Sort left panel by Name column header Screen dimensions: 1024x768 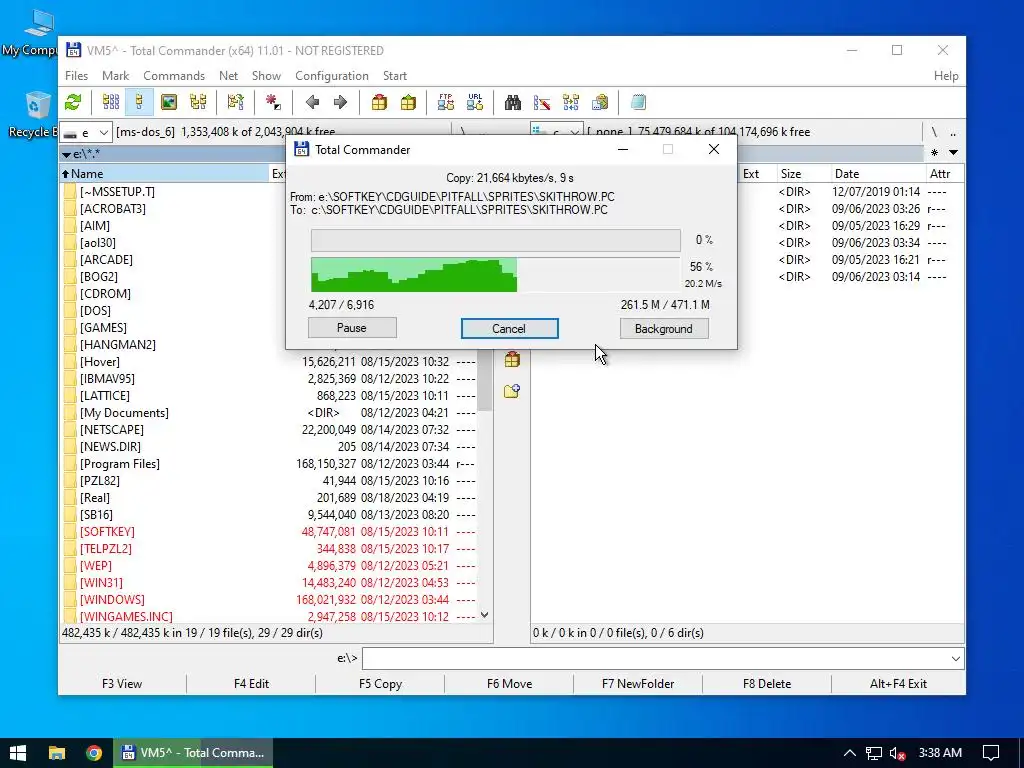[x=163, y=174]
